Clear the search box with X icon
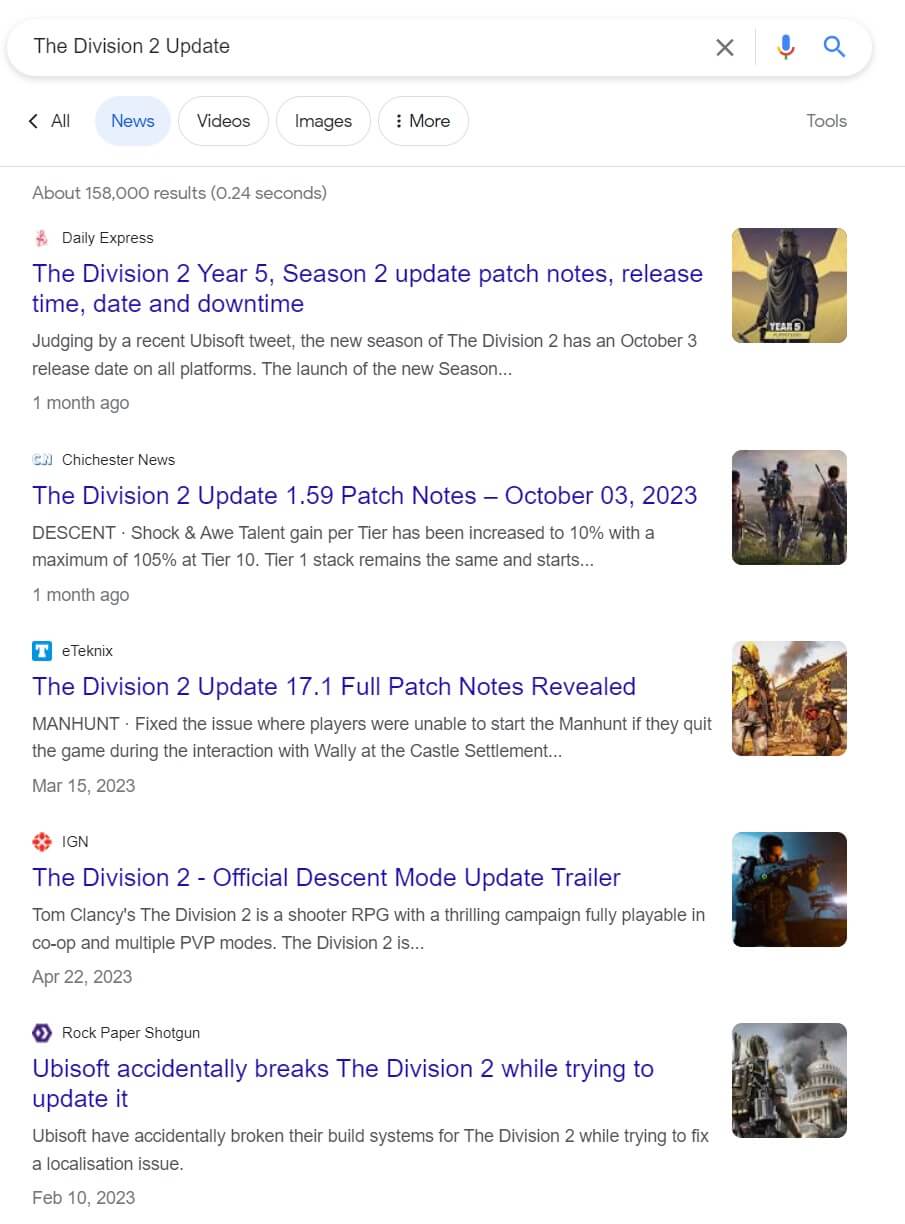Image resolution: width=905 pixels, height=1224 pixels. tap(725, 47)
